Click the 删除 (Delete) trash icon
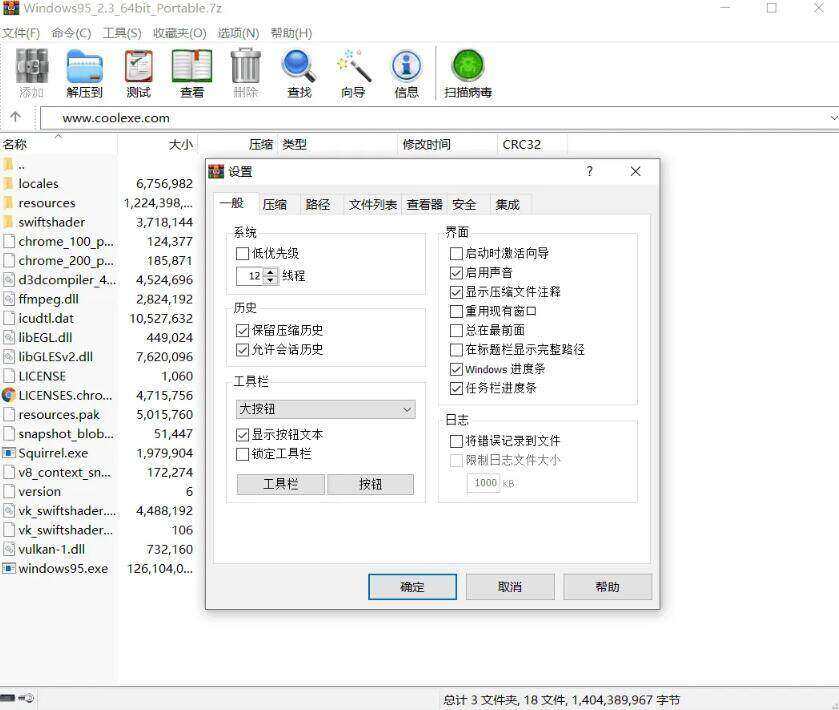839x710 pixels. click(x=246, y=66)
